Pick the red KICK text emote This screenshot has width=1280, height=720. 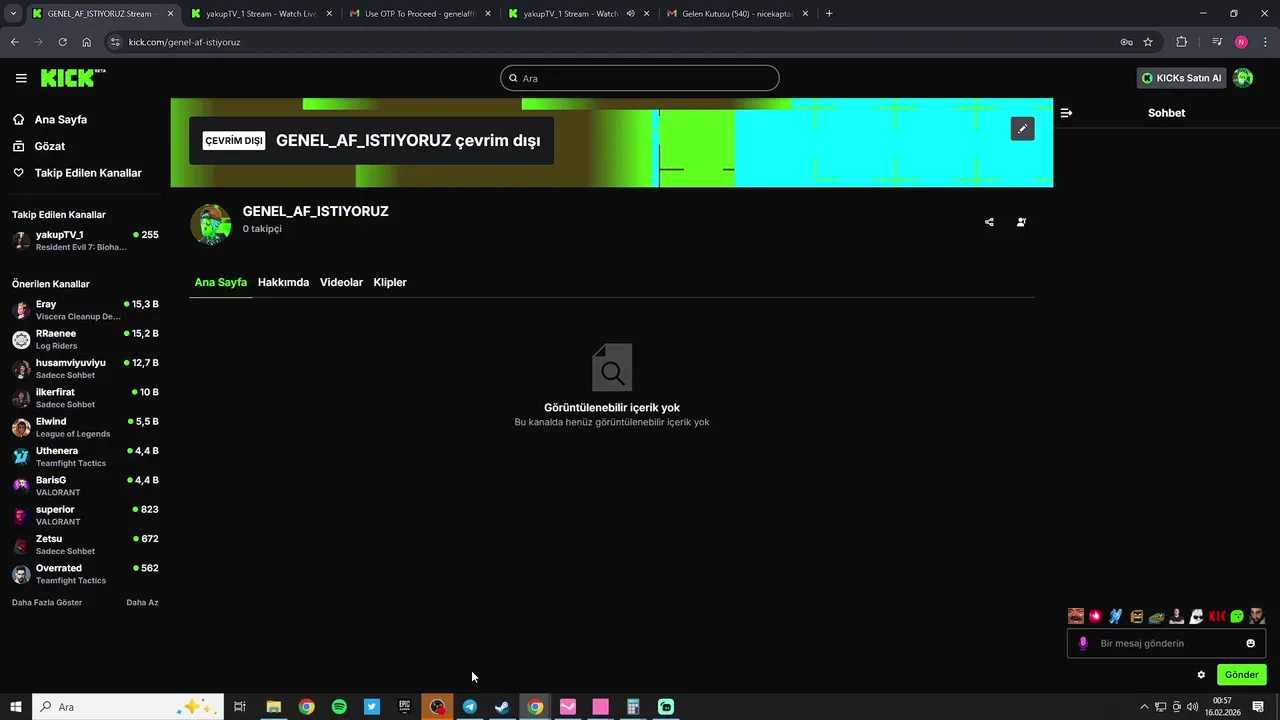1217,616
